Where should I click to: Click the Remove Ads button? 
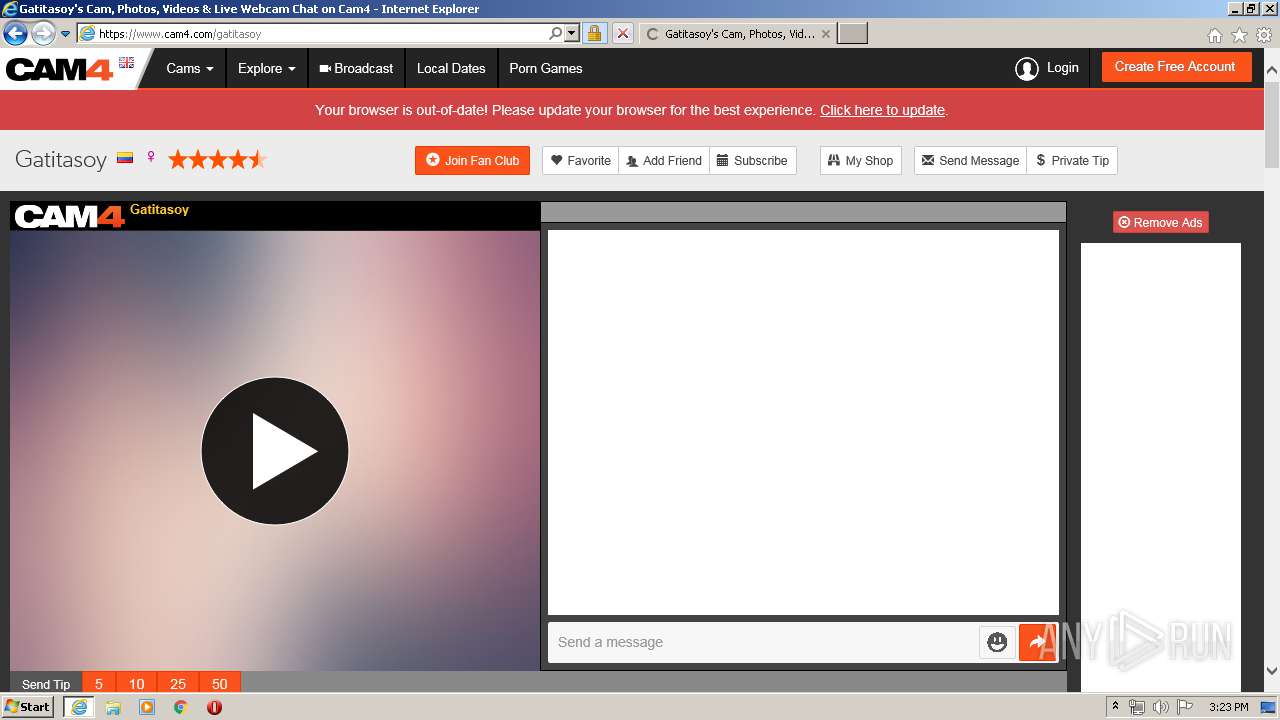point(1161,222)
